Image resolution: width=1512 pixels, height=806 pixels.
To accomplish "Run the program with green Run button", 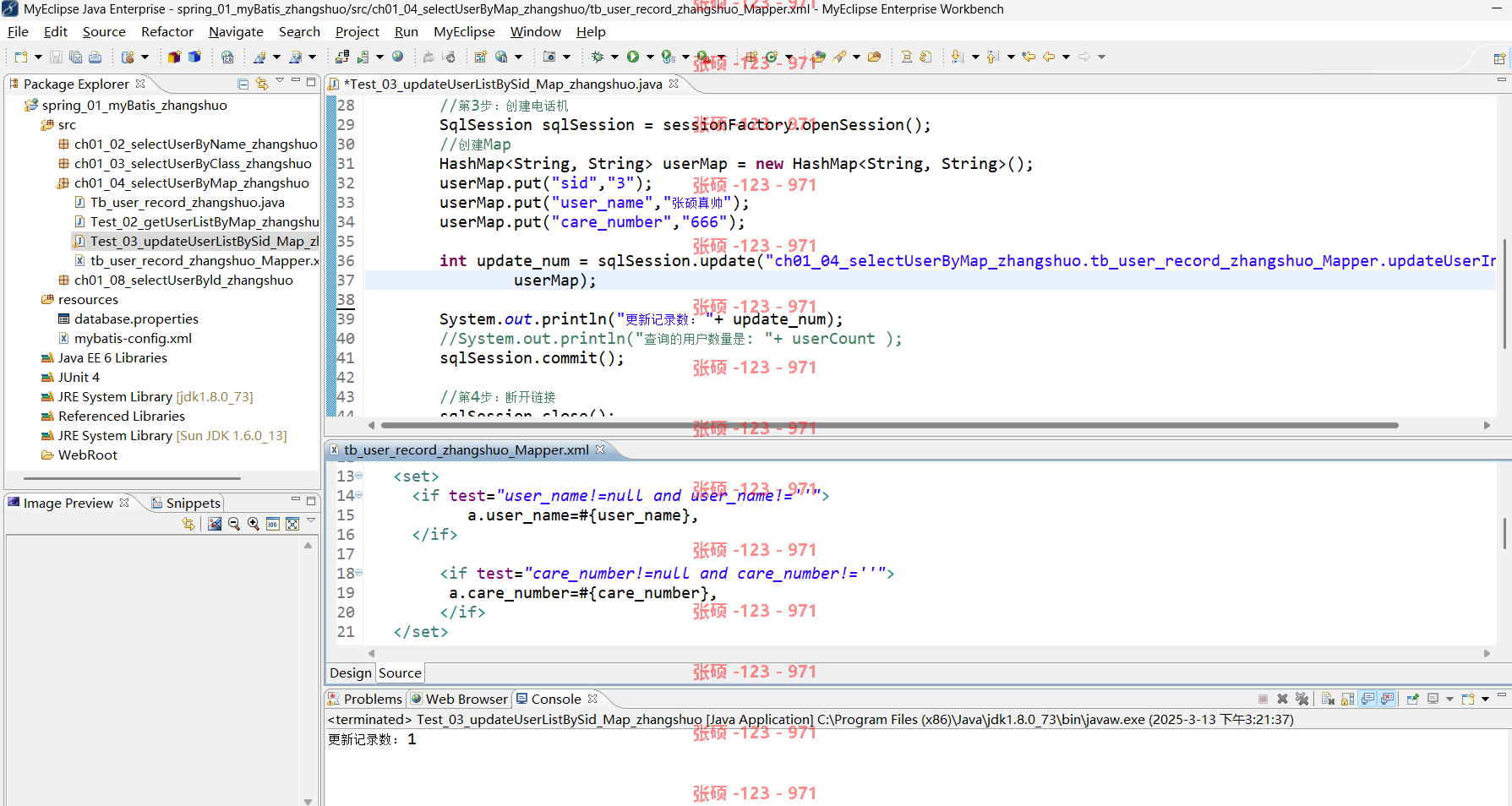I will click(632, 57).
